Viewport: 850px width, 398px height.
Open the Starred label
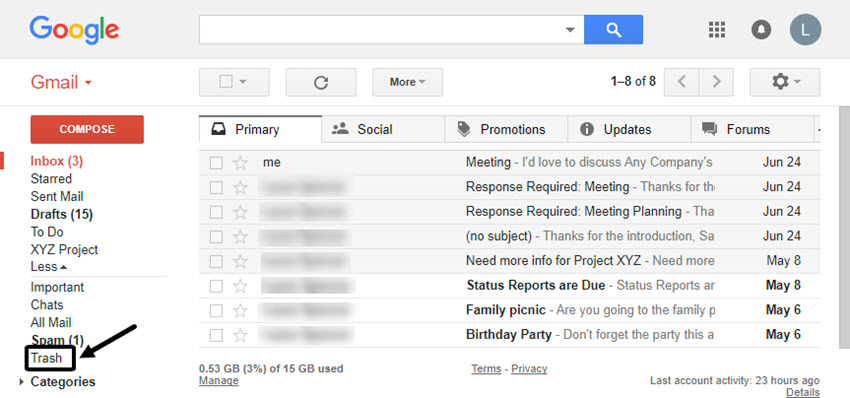coord(51,179)
